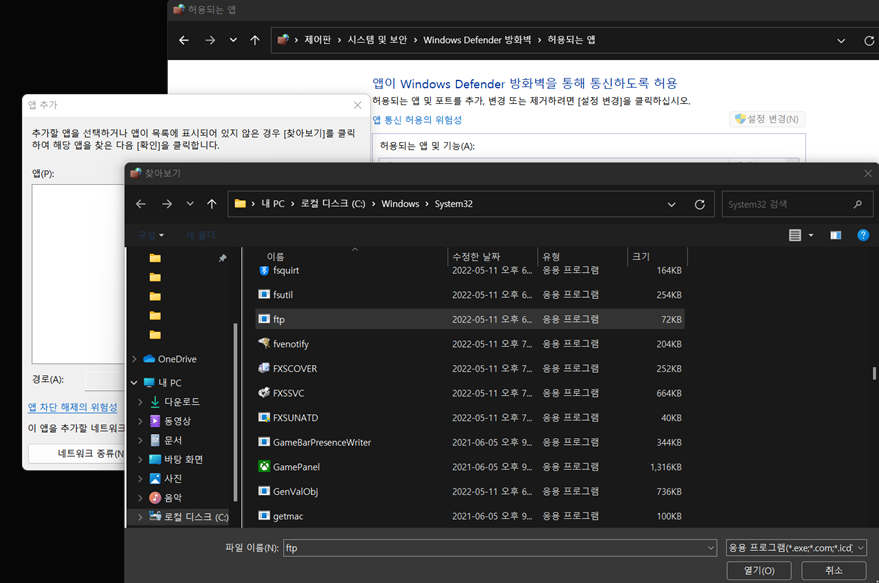Open 사진 folder in the sidebar

tap(166, 479)
